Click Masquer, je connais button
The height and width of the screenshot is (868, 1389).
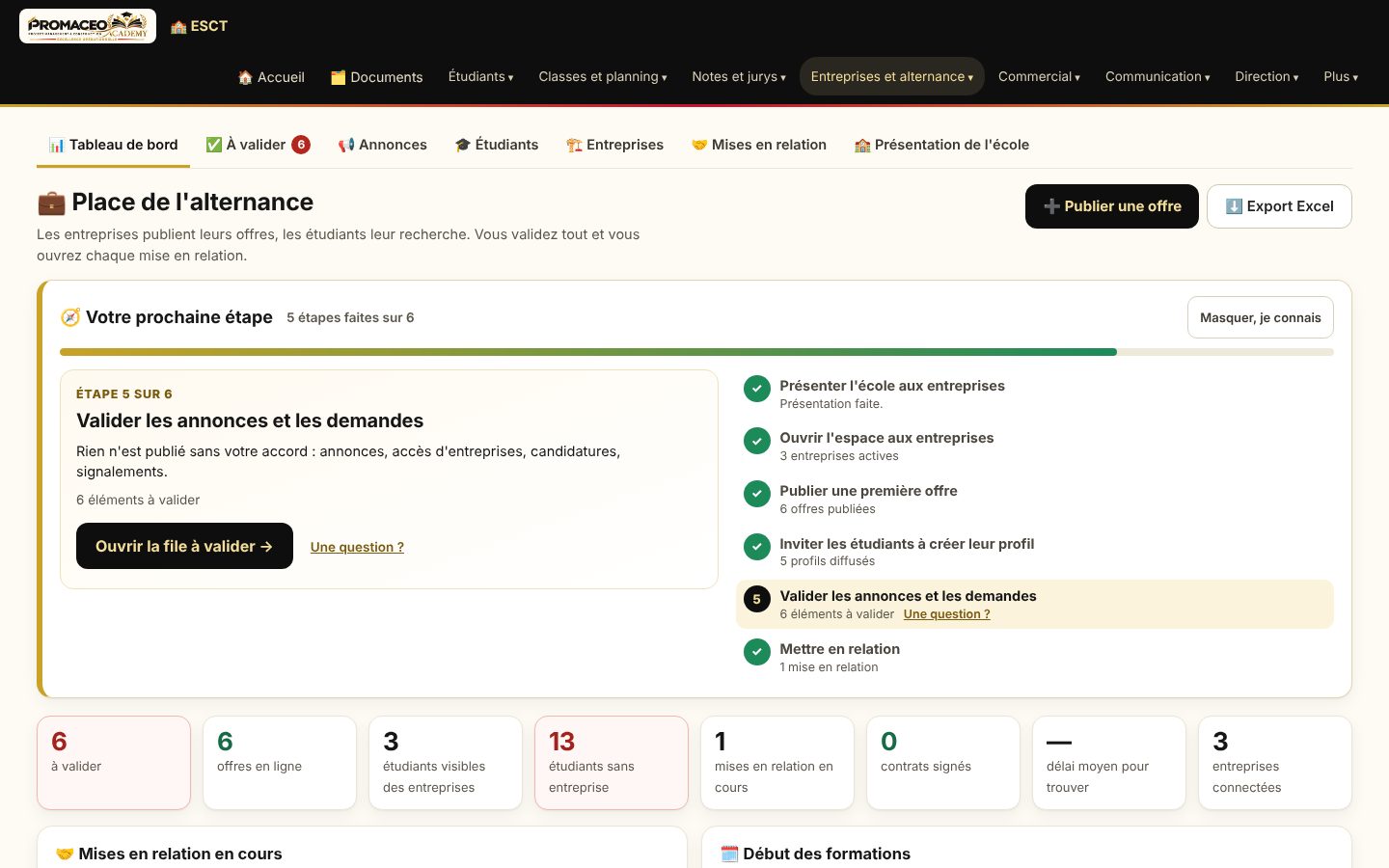pyautogui.click(x=1261, y=317)
